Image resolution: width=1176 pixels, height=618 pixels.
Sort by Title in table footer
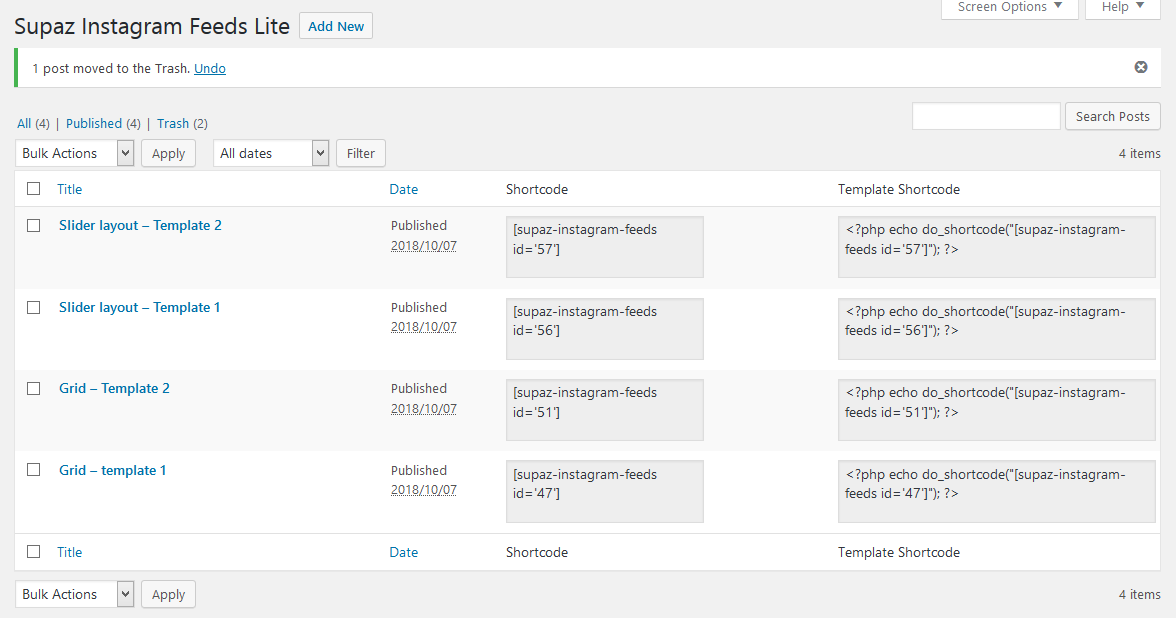(70, 552)
